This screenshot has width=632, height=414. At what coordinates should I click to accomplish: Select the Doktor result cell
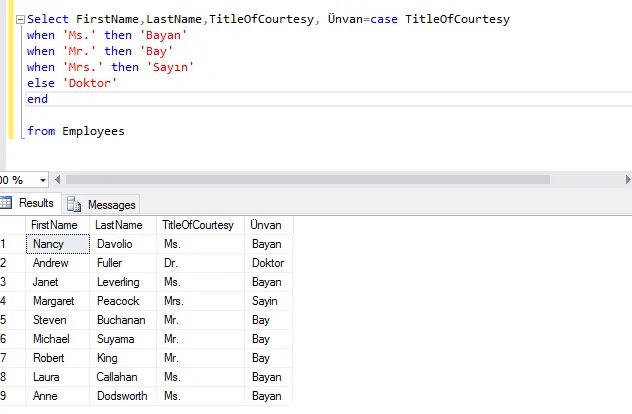268,263
